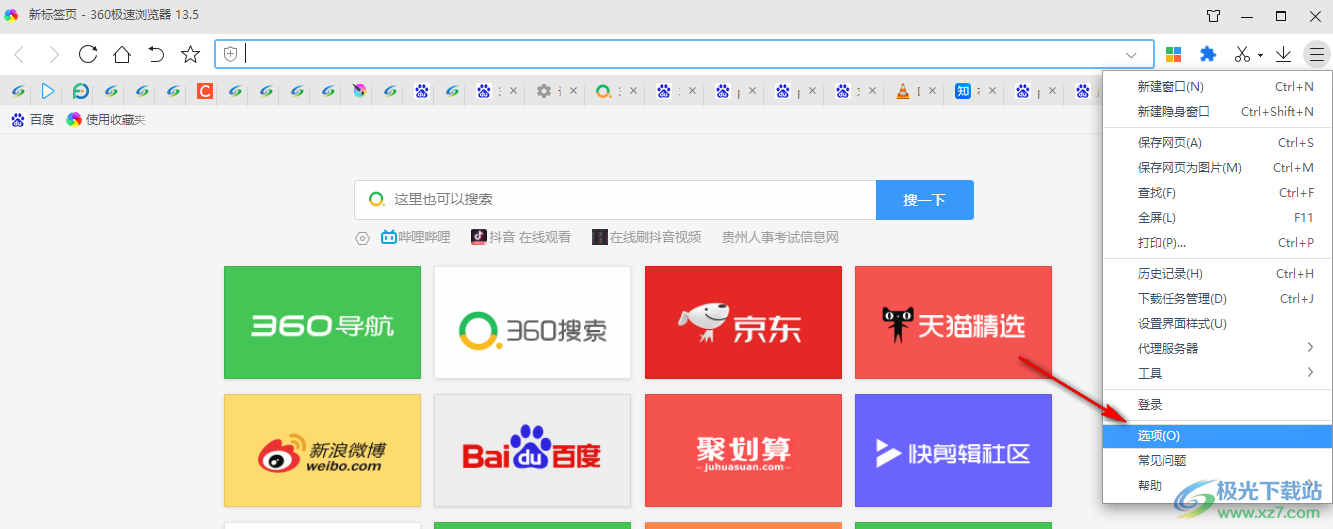This screenshot has height=529, width=1333.
Task: Bookmark page with the star icon
Action: pos(190,54)
